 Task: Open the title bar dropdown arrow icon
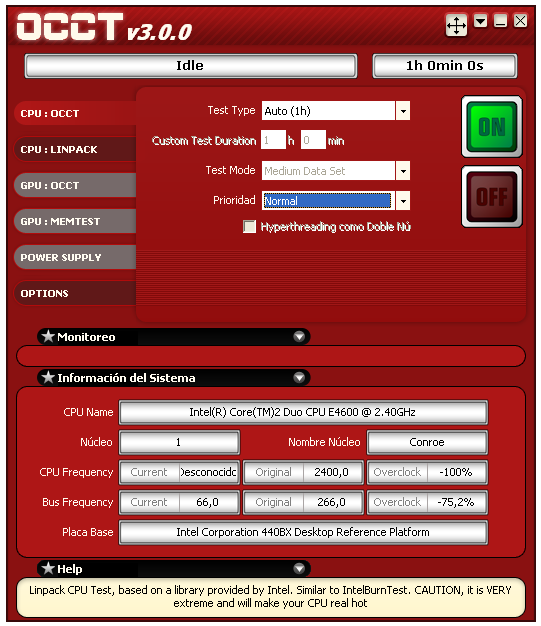pyautogui.click(x=480, y=21)
